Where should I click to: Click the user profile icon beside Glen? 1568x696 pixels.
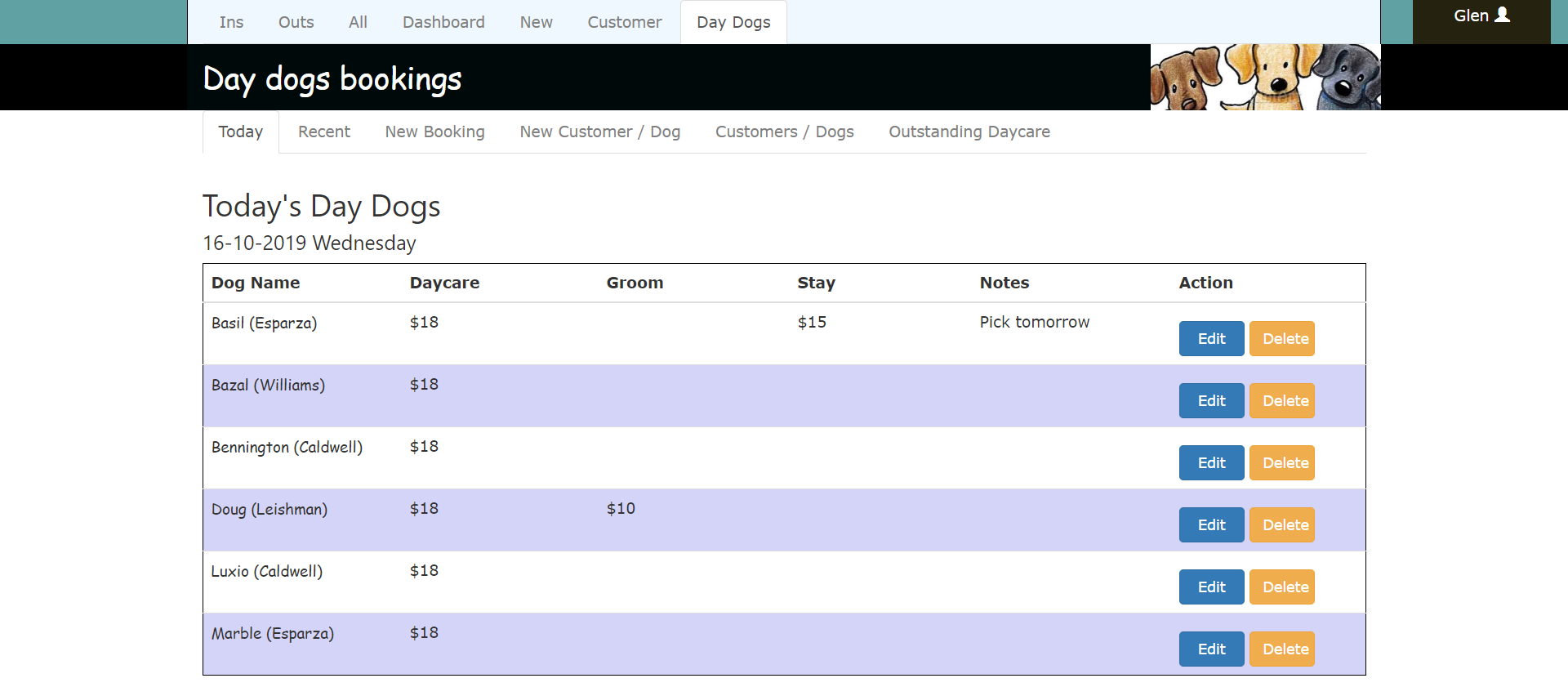point(1502,15)
